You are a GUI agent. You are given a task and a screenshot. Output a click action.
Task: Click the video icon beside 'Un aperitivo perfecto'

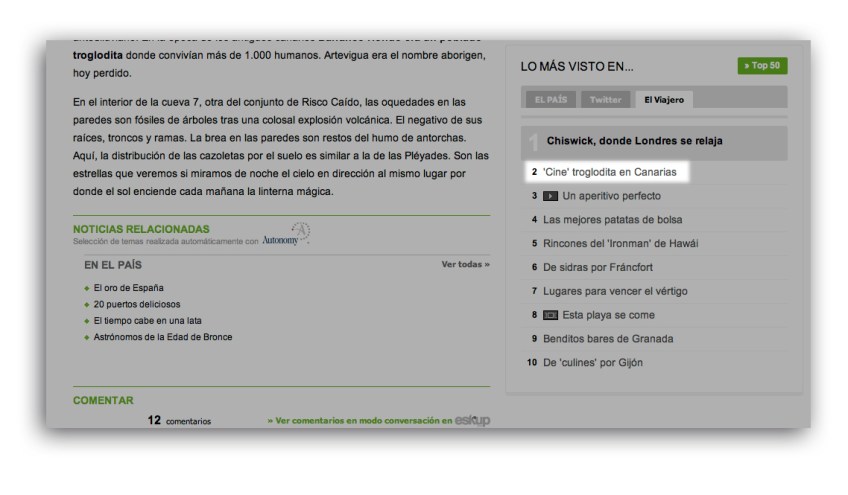(550, 196)
